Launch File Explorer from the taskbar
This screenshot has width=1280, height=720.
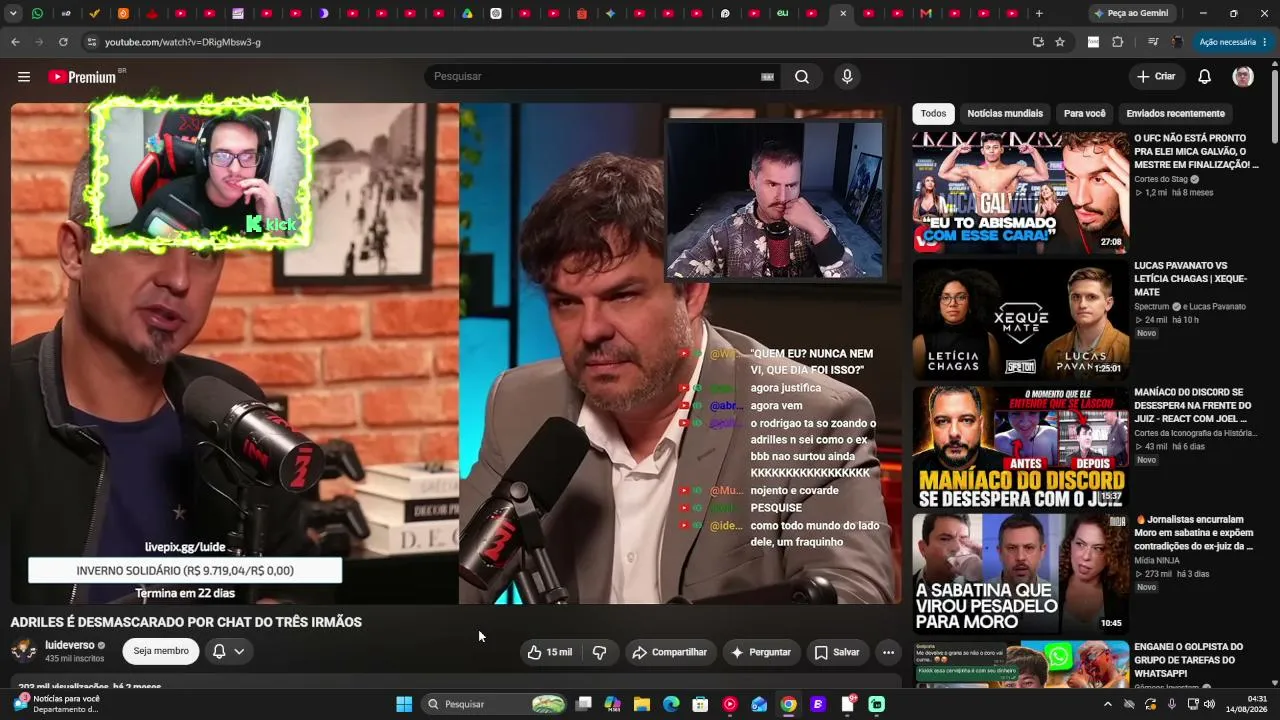click(642, 704)
